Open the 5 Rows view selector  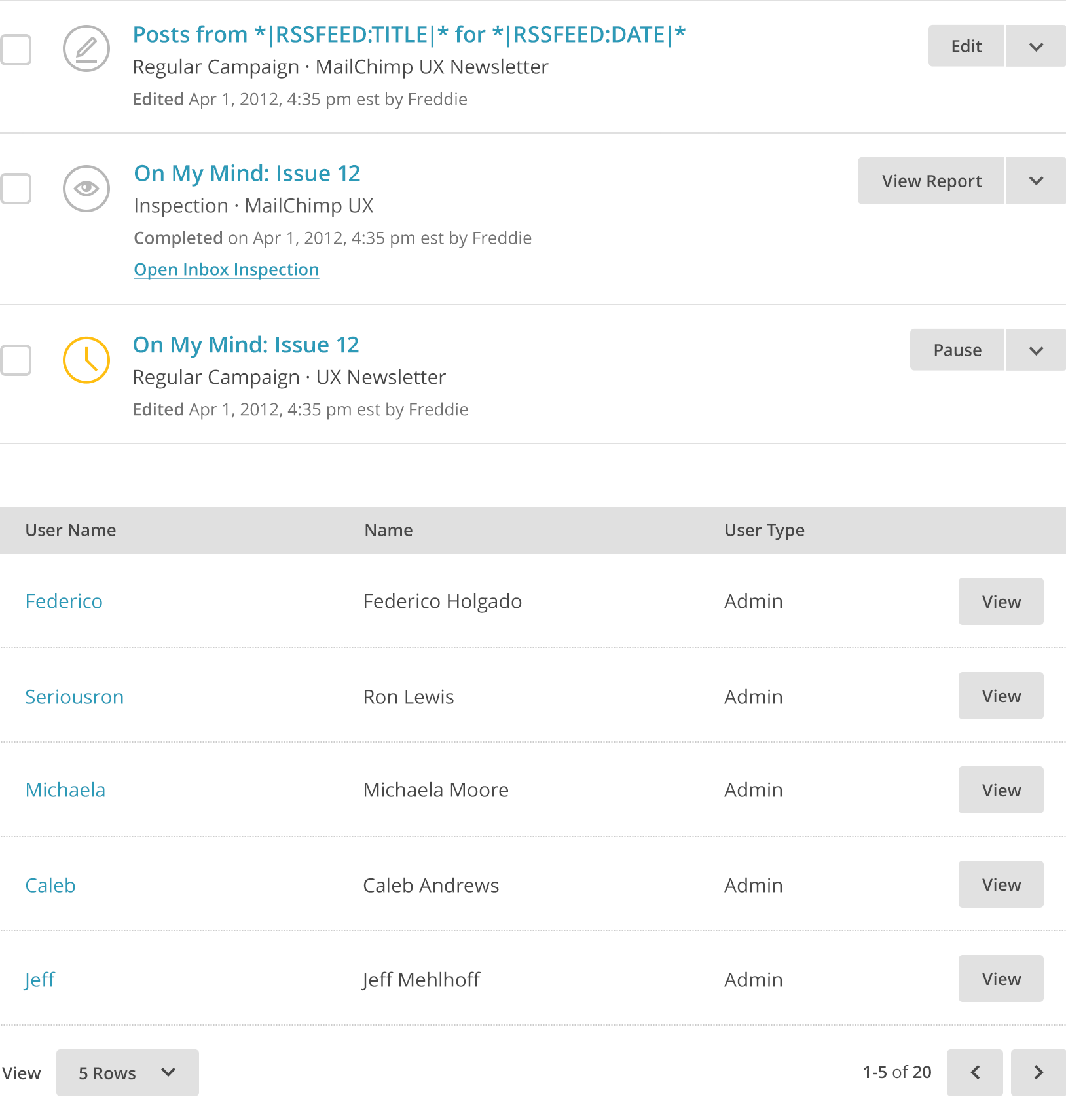point(128,1073)
